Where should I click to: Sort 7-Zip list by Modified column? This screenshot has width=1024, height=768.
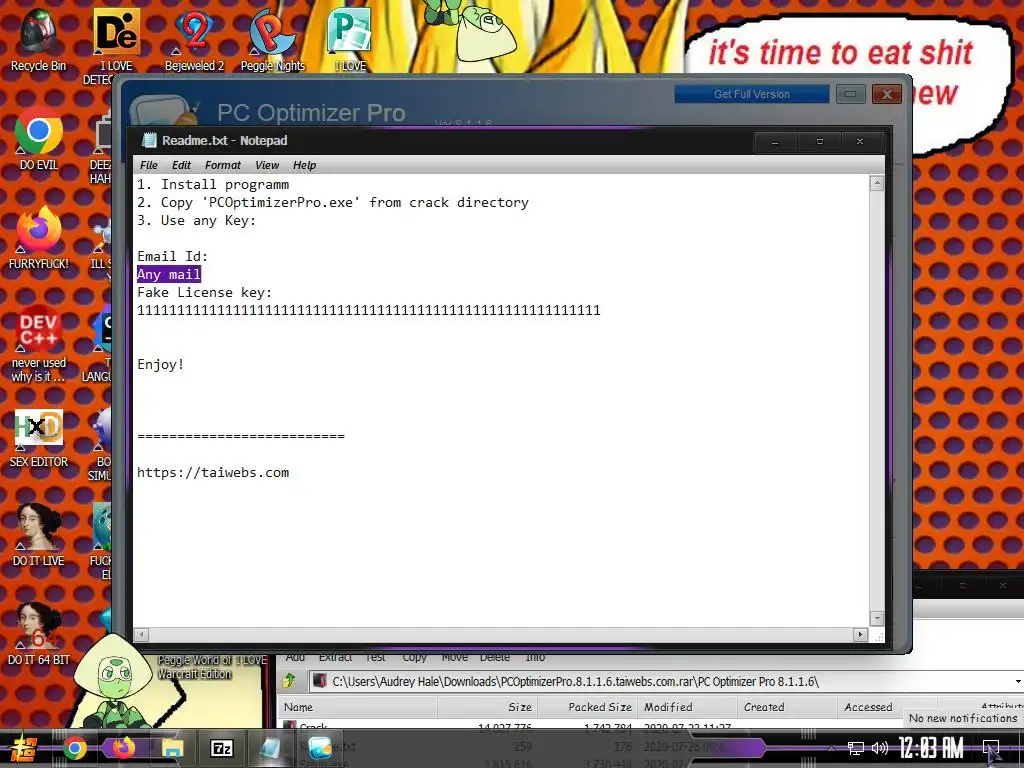coord(688,707)
